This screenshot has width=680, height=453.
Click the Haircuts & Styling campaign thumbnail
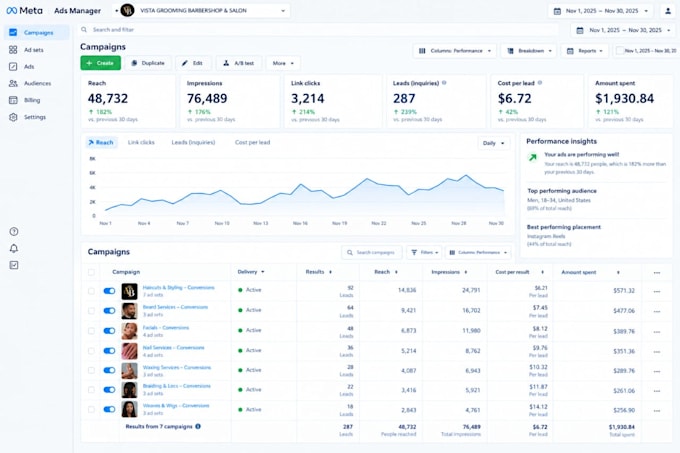(x=129, y=291)
